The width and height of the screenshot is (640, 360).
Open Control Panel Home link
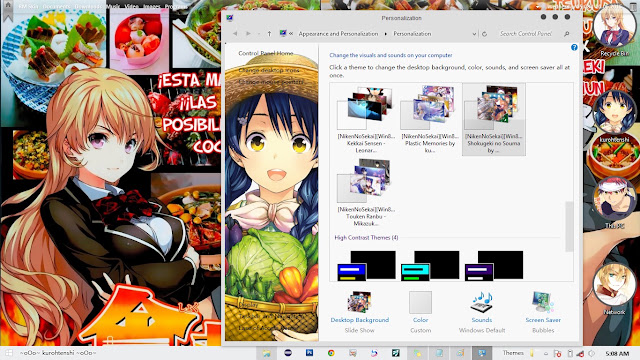click(x=266, y=53)
